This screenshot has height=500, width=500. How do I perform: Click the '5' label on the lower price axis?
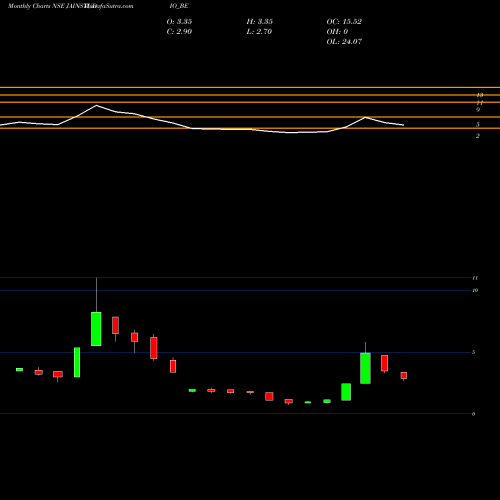click(473, 352)
